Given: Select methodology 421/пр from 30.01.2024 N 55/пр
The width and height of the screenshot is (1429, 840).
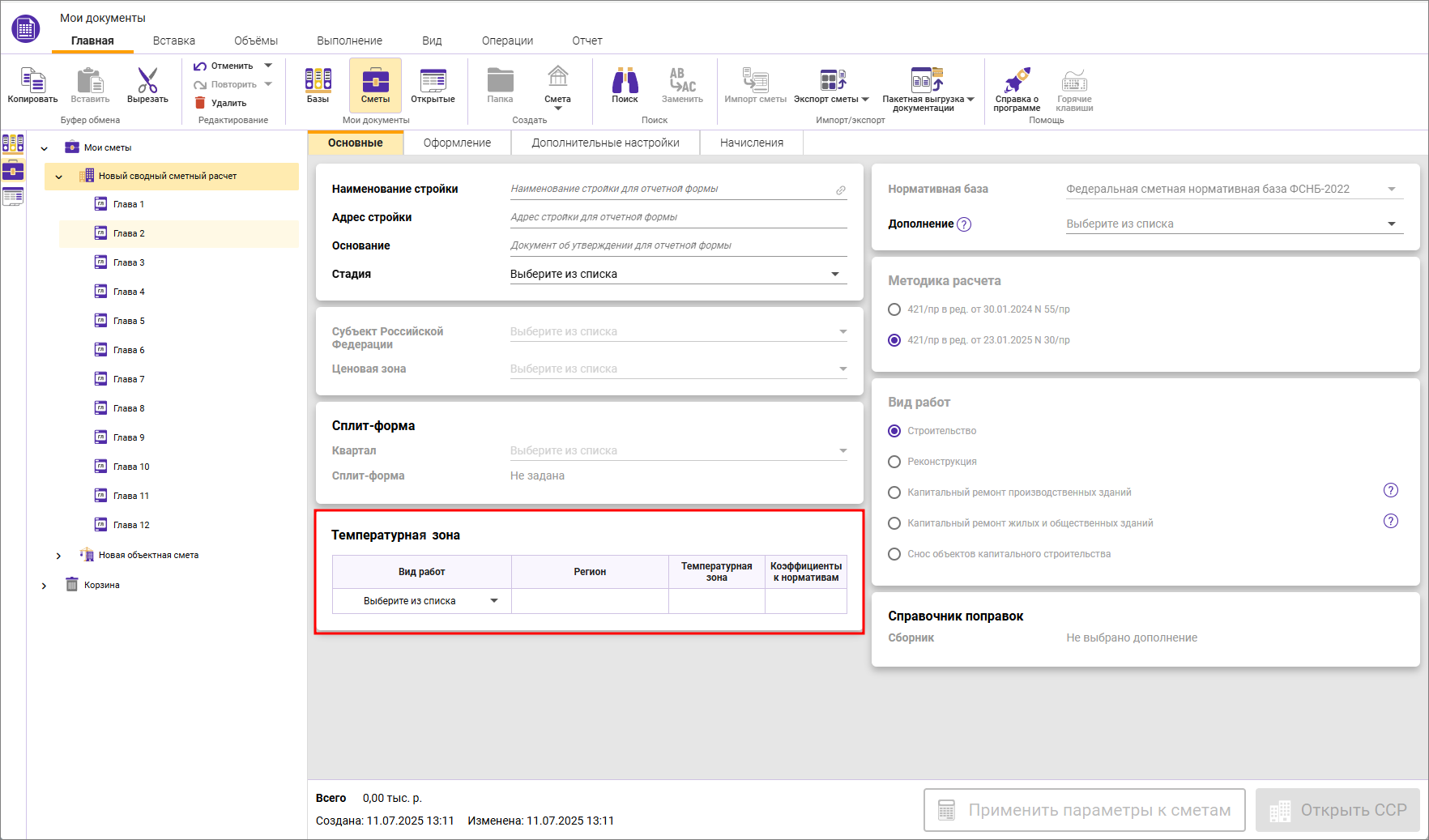Looking at the screenshot, I should 894,309.
